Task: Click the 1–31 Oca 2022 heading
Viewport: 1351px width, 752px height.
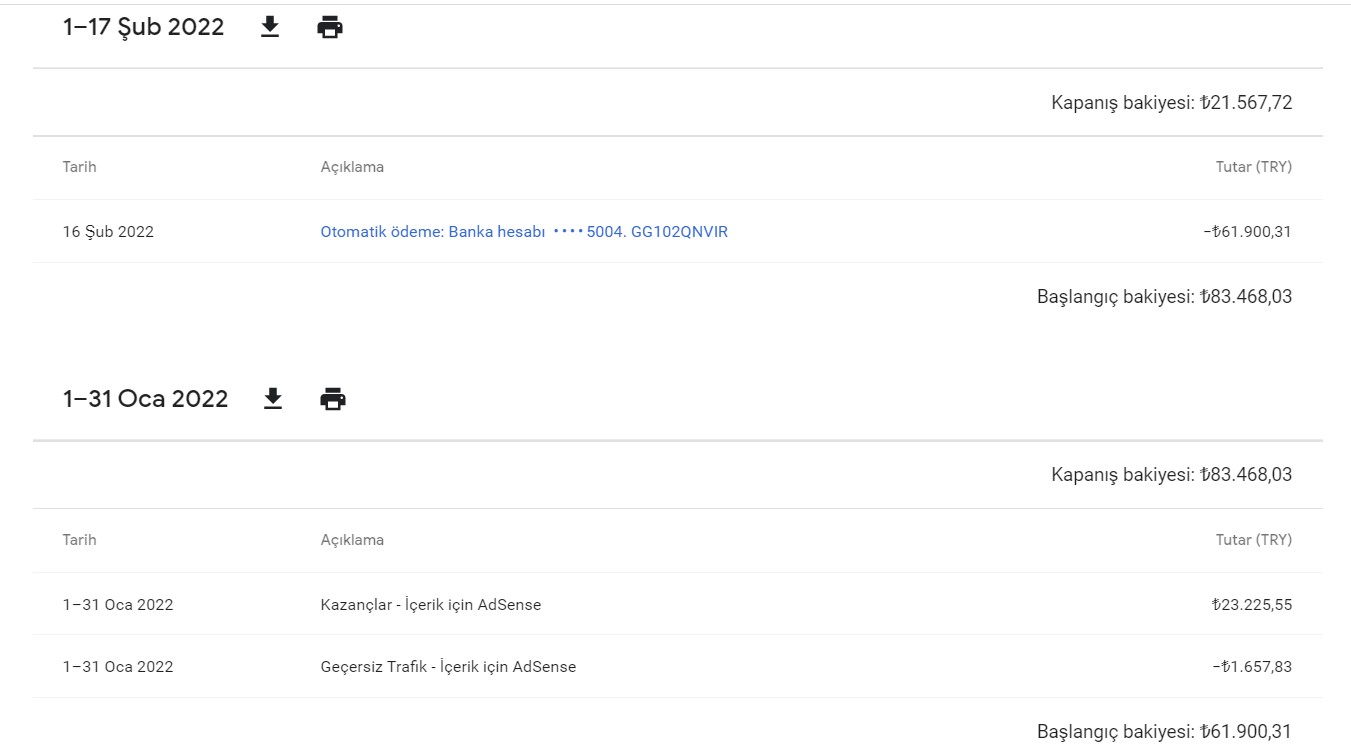Action: click(x=146, y=399)
